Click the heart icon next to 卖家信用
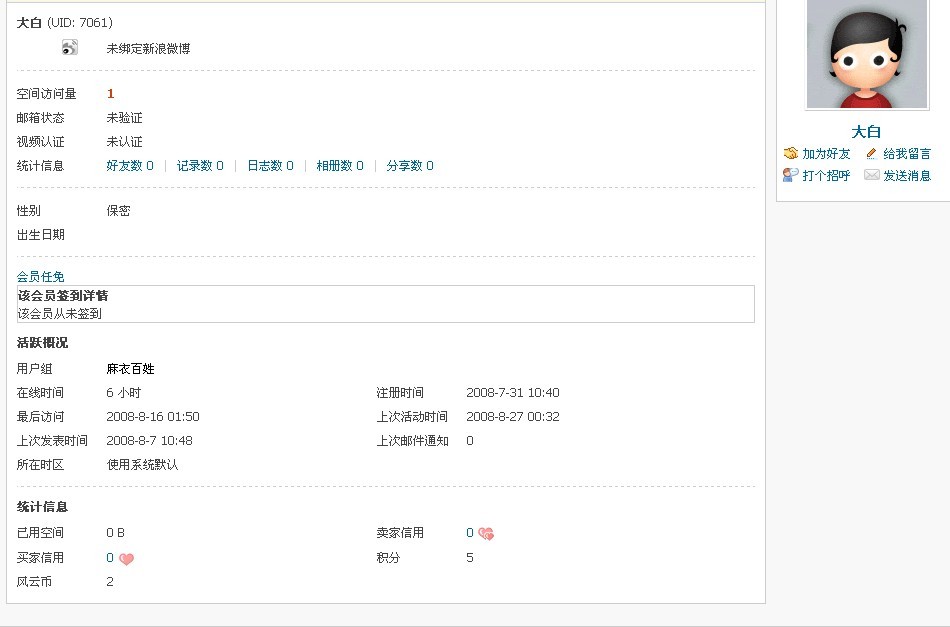This screenshot has width=950, height=627. 486,534
